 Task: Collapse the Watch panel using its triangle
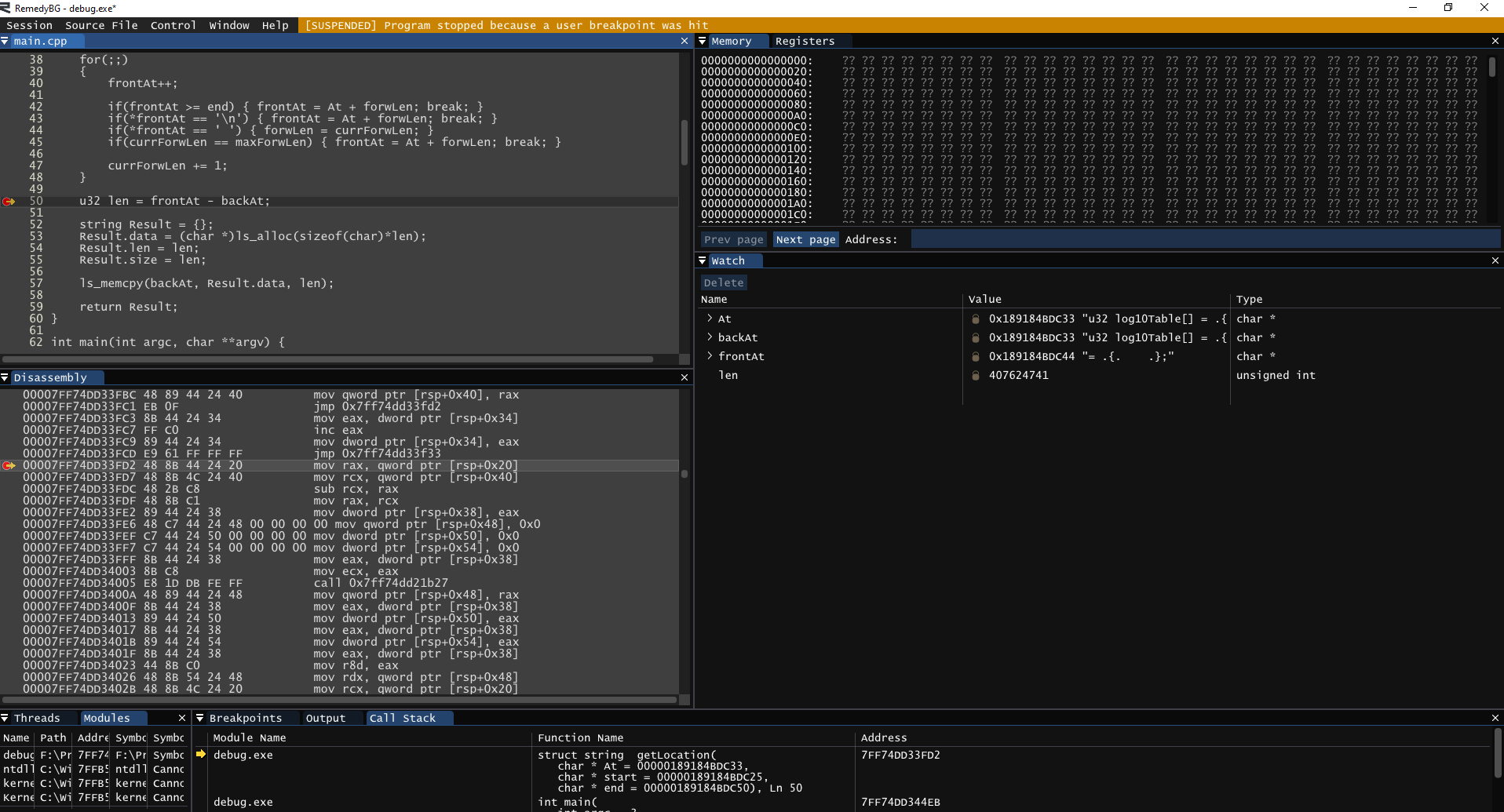click(x=703, y=261)
